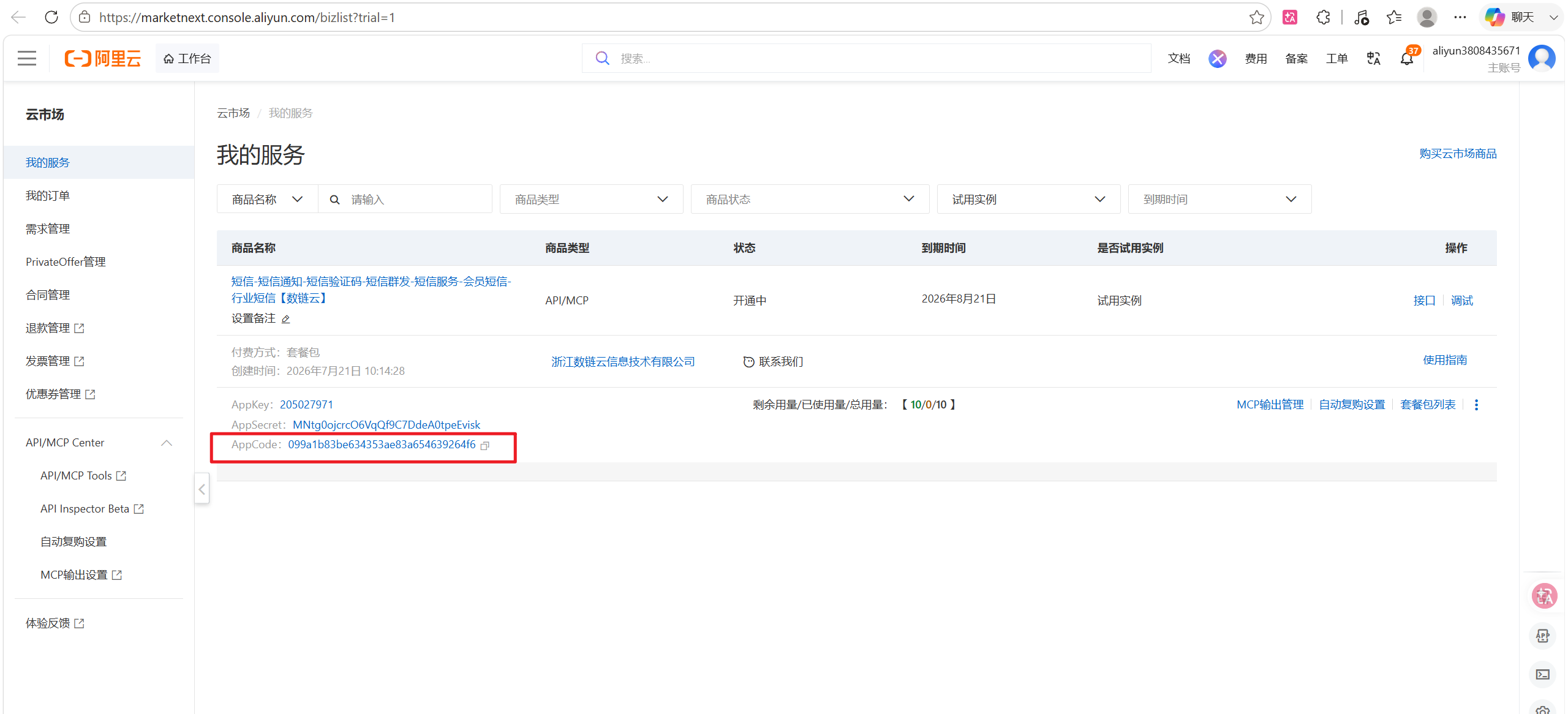Open MCP输出设置 in the sidebar
This screenshot has height=714, width=1568.
(x=81, y=575)
